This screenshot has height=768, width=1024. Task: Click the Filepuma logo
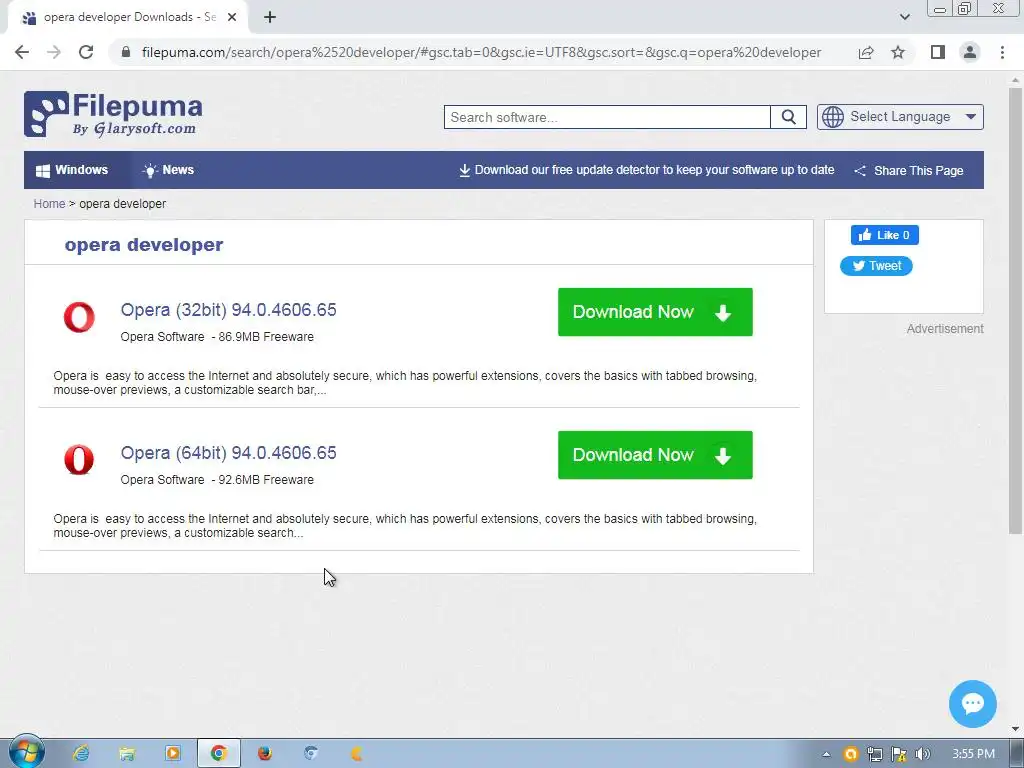[x=113, y=114]
